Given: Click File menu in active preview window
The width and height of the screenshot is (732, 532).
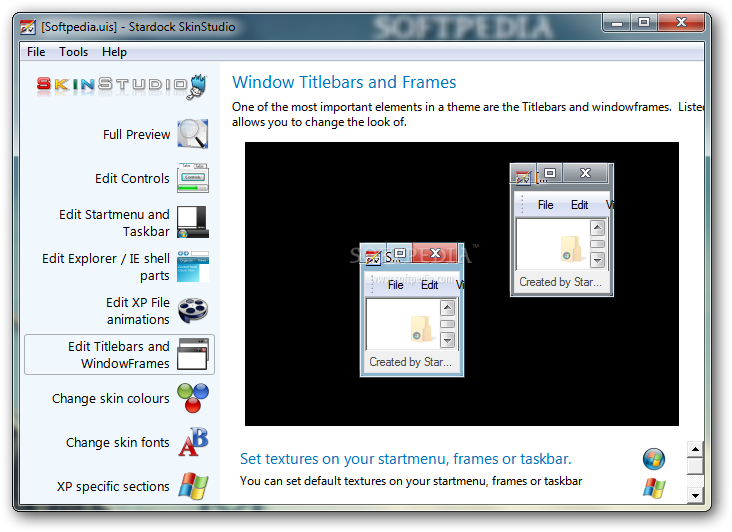Looking at the screenshot, I should [395, 285].
